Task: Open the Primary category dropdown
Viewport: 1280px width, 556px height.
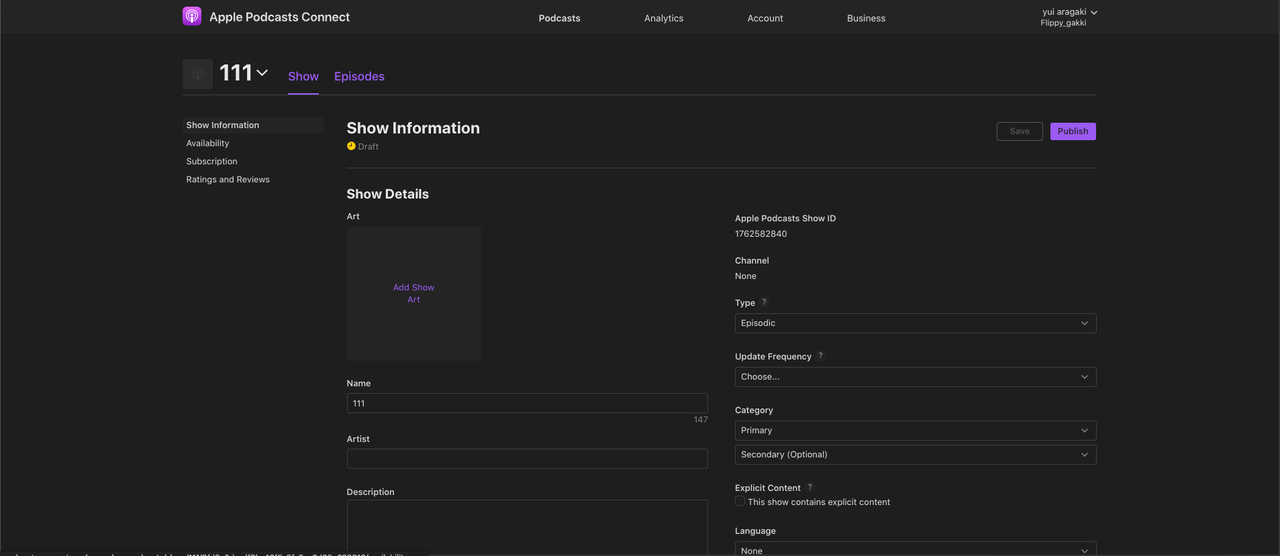Action: coord(915,430)
